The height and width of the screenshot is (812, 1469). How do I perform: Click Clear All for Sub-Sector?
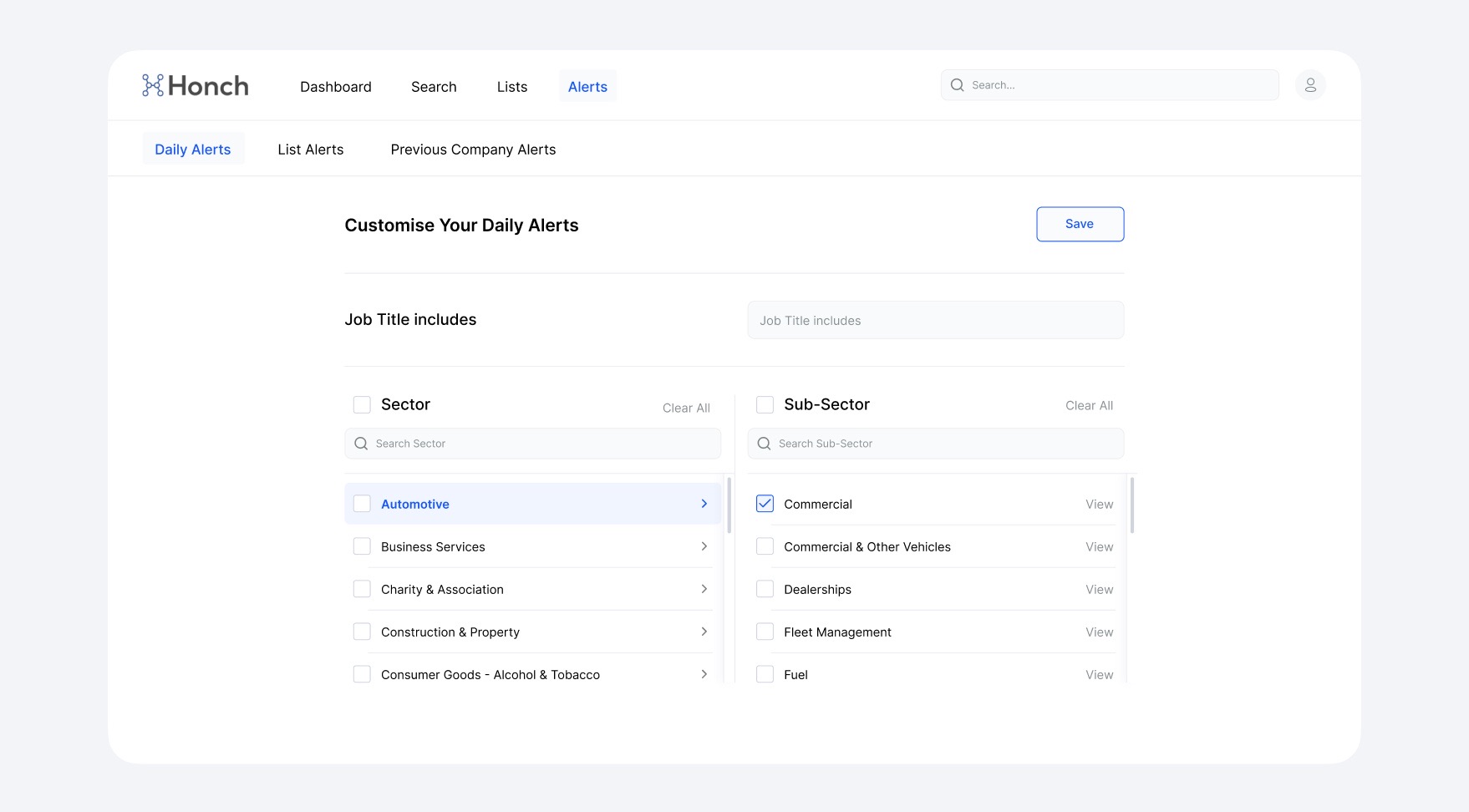tap(1089, 405)
